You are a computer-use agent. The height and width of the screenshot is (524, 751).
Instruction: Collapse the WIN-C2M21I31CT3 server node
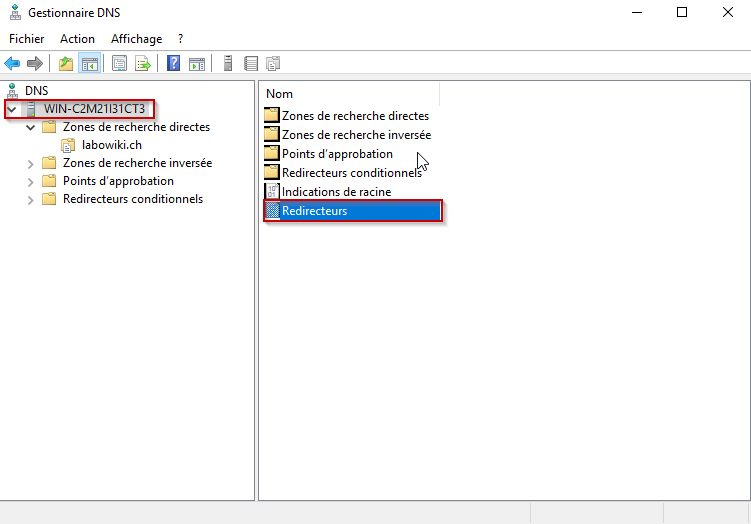12,110
